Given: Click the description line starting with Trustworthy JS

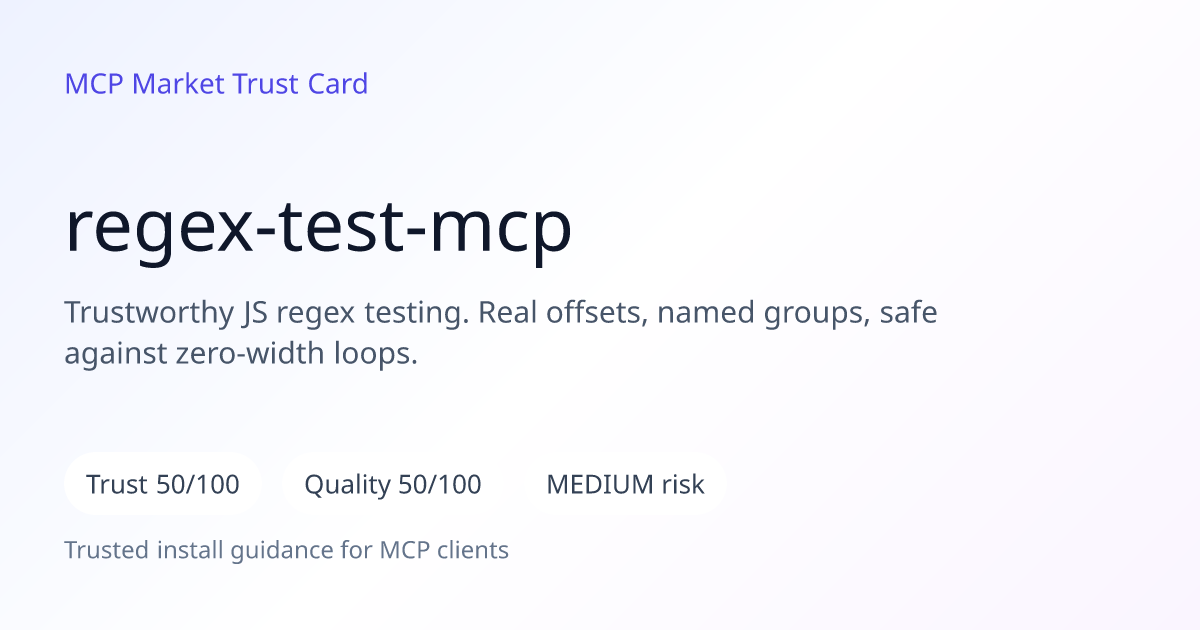Looking at the screenshot, I should [501, 313].
